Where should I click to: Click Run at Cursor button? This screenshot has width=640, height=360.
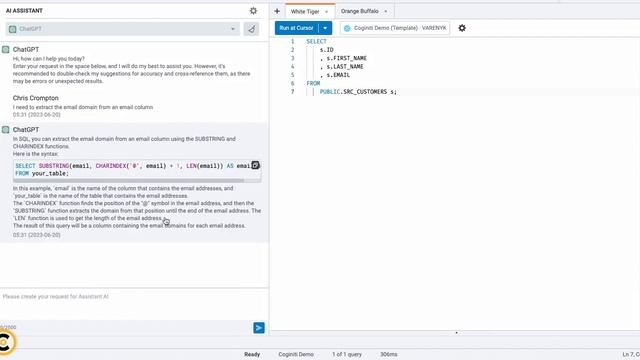(x=296, y=28)
